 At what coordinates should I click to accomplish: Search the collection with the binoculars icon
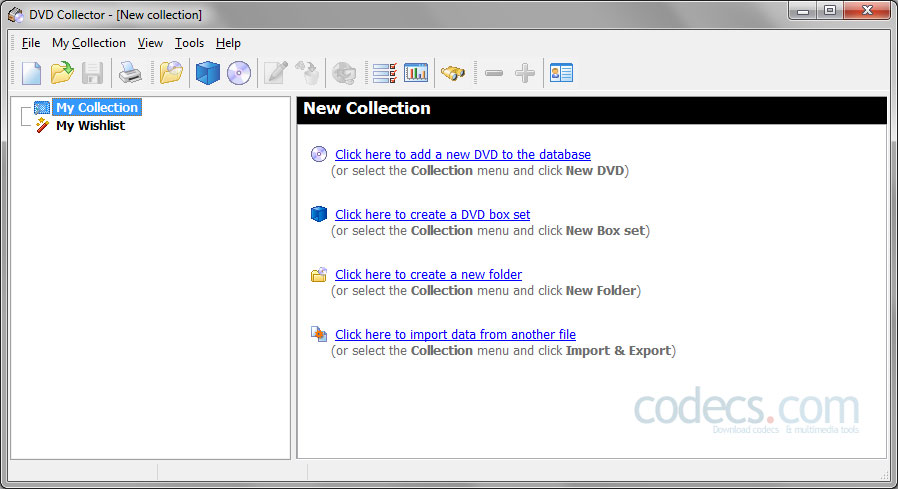coord(453,73)
